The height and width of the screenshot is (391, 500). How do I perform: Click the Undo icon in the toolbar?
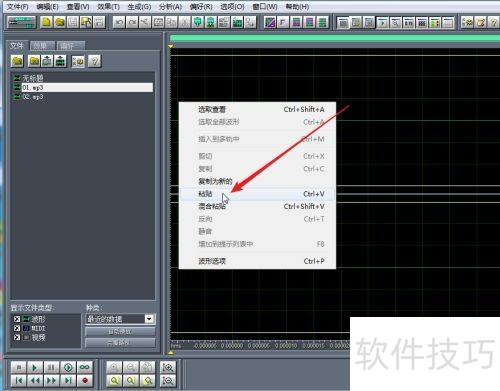(119, 22)
